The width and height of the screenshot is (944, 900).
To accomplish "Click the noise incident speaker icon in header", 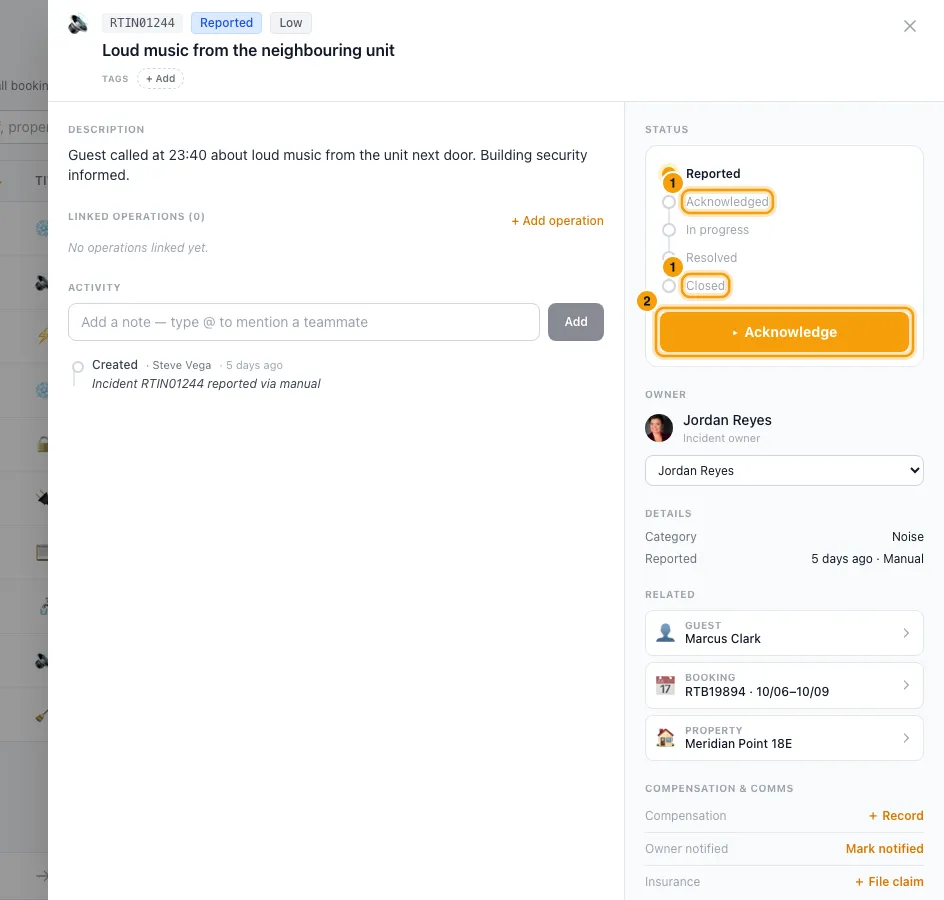I will tap(78, 24).
